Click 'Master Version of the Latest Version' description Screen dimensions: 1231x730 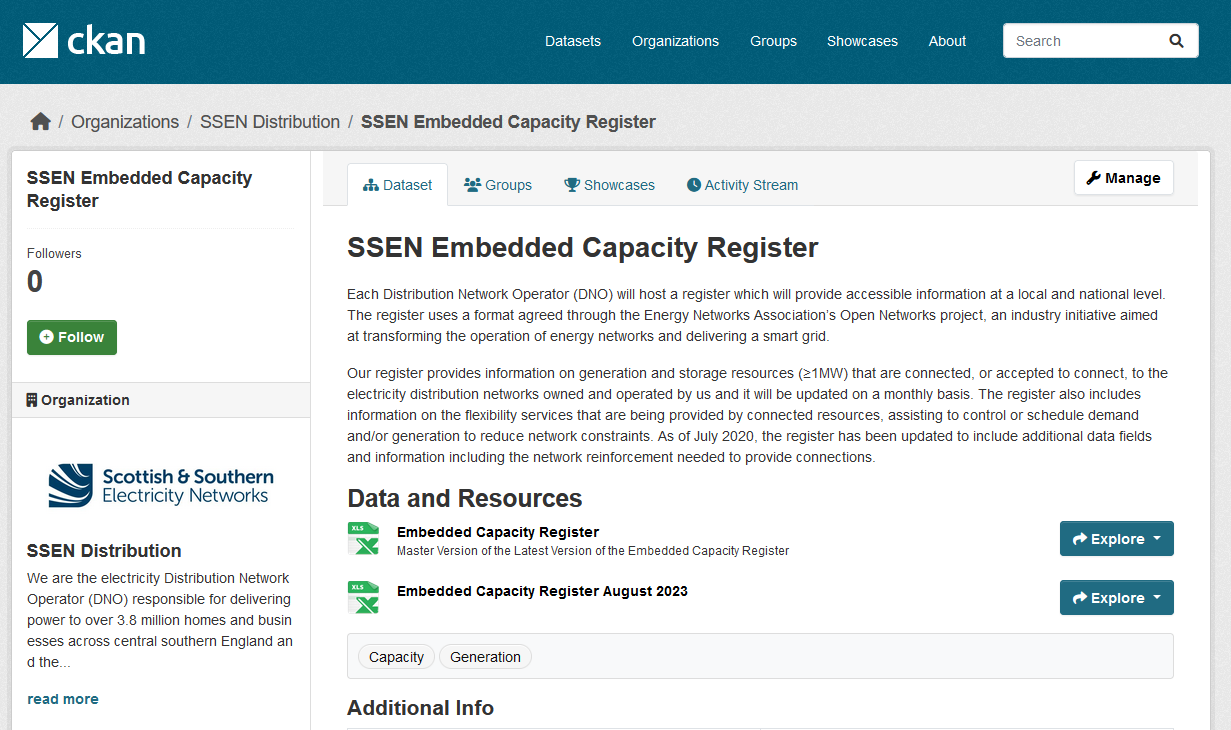point(593,551)
